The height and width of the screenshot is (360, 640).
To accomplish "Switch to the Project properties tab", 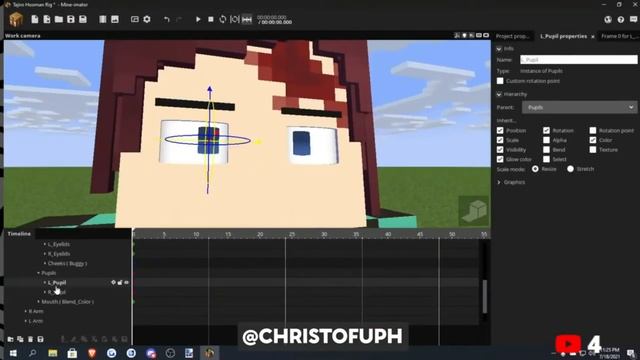I will click(x=512, y=36).
